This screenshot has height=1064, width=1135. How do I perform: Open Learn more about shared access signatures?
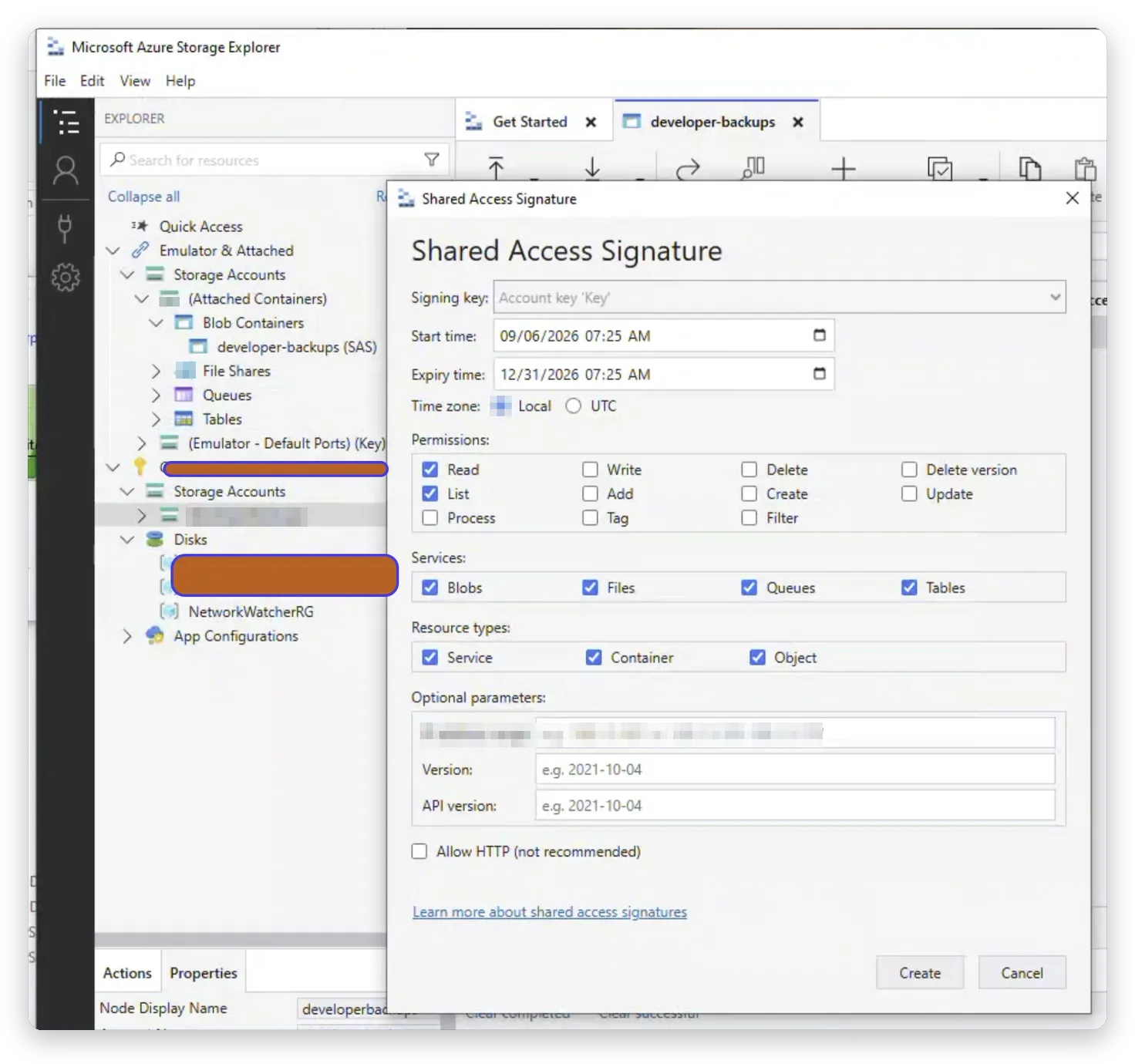pyautogui.click(x=550, y=912)
